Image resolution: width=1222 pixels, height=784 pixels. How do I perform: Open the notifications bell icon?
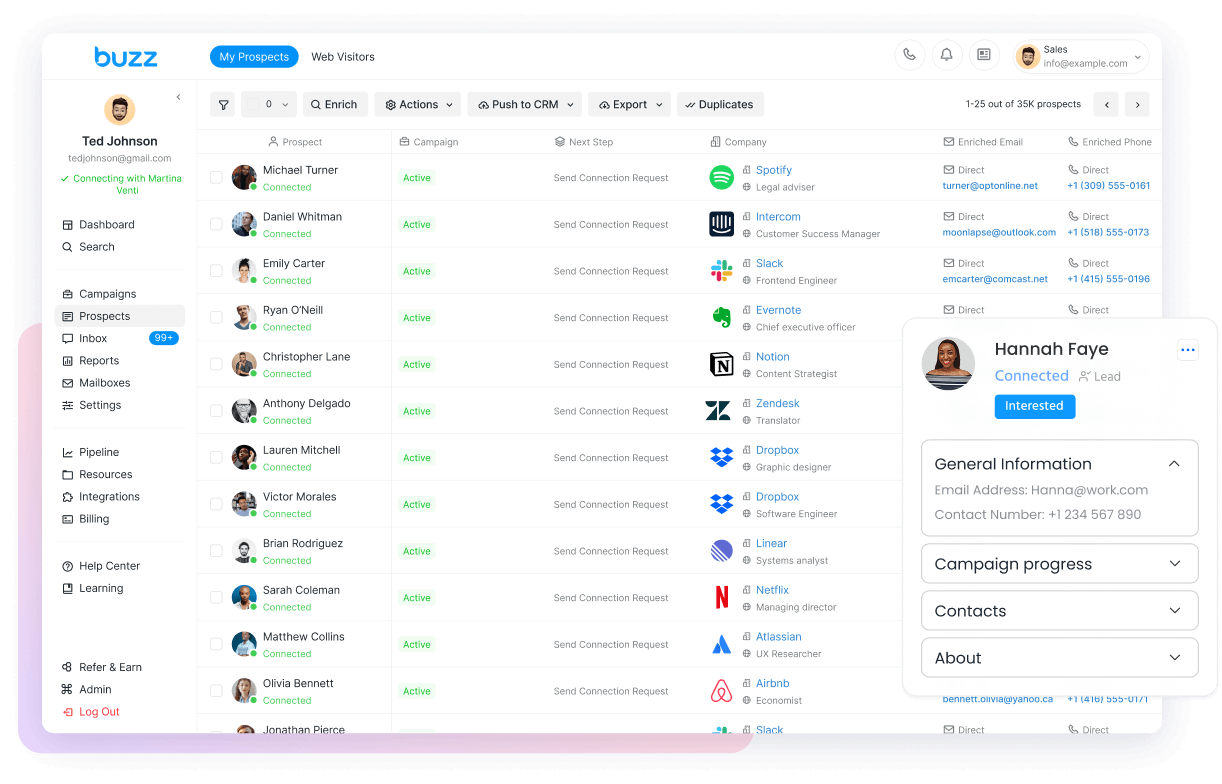click(x=946, y=55)
